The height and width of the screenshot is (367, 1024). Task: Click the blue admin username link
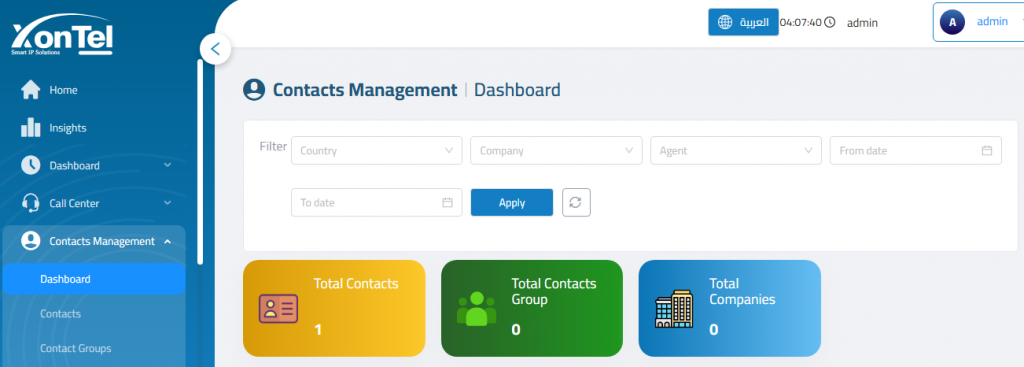[x=992, y=22]
